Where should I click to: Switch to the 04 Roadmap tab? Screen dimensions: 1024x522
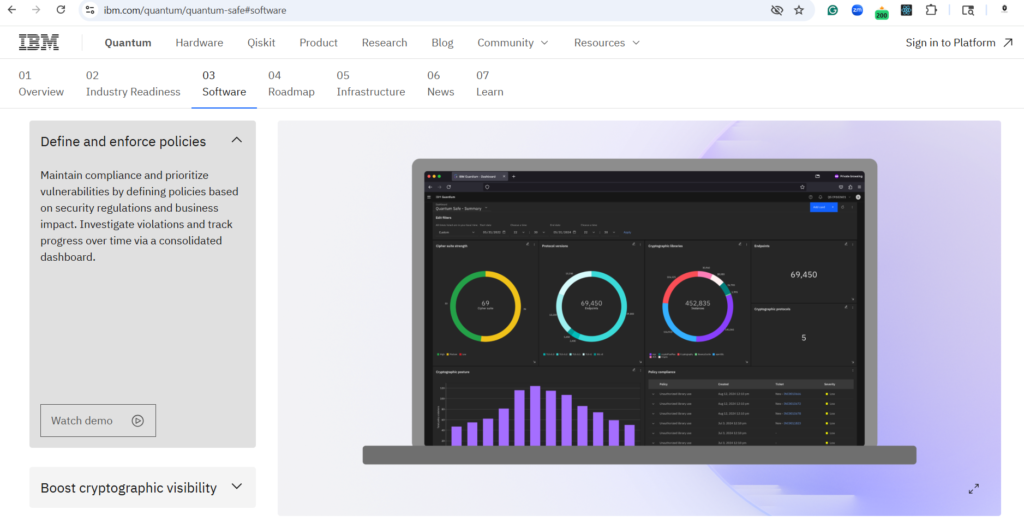click(x=291, y=83)
